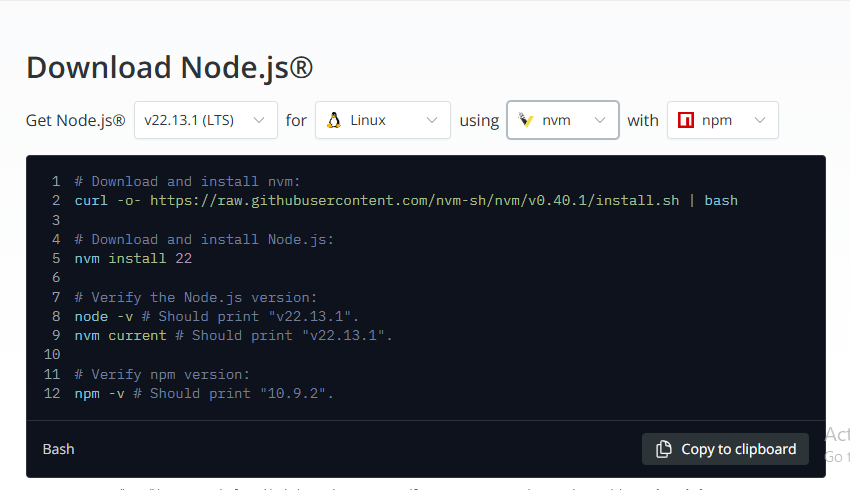
Task: Click the 'Get Node.js®' label
Action: pyautogui.click(x=75, y=120)
